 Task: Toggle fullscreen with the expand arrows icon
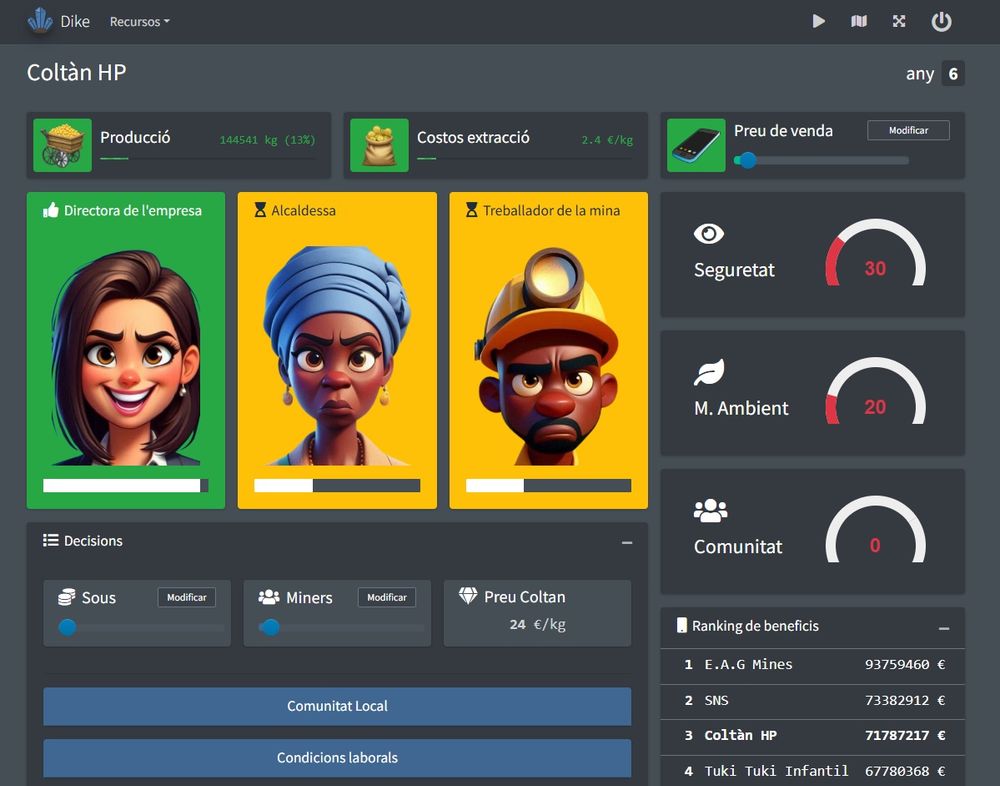(899, 22)
